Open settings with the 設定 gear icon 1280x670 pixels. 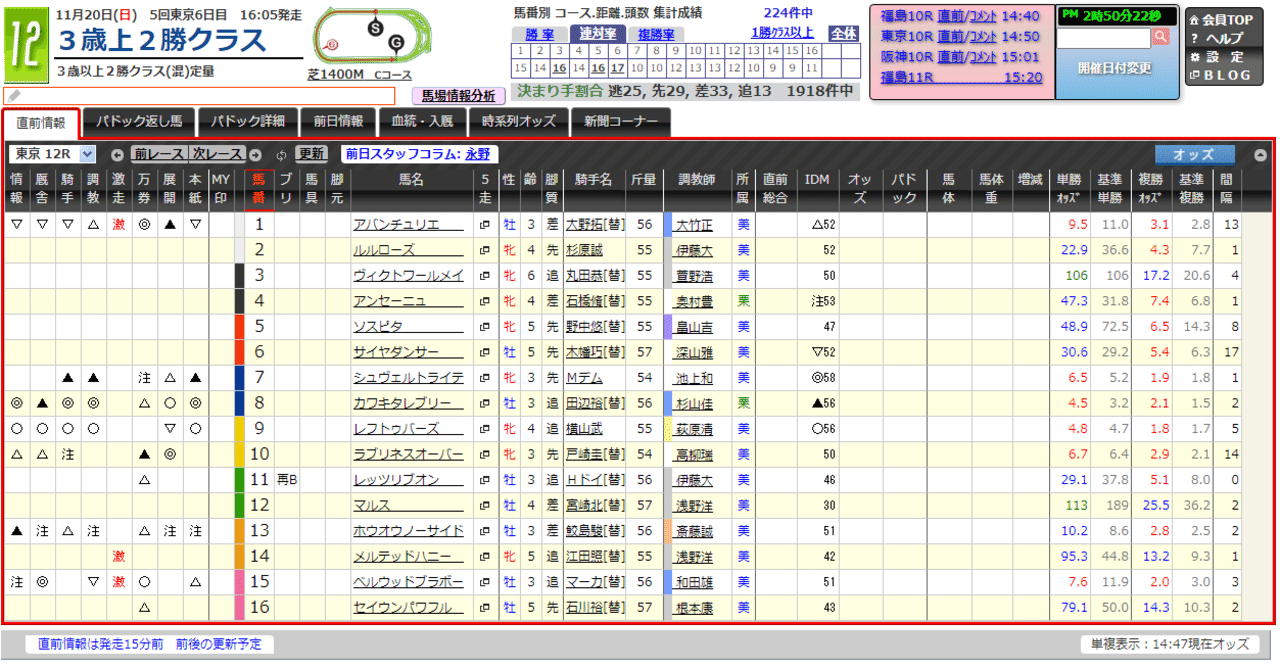(x=1196, y=57)
